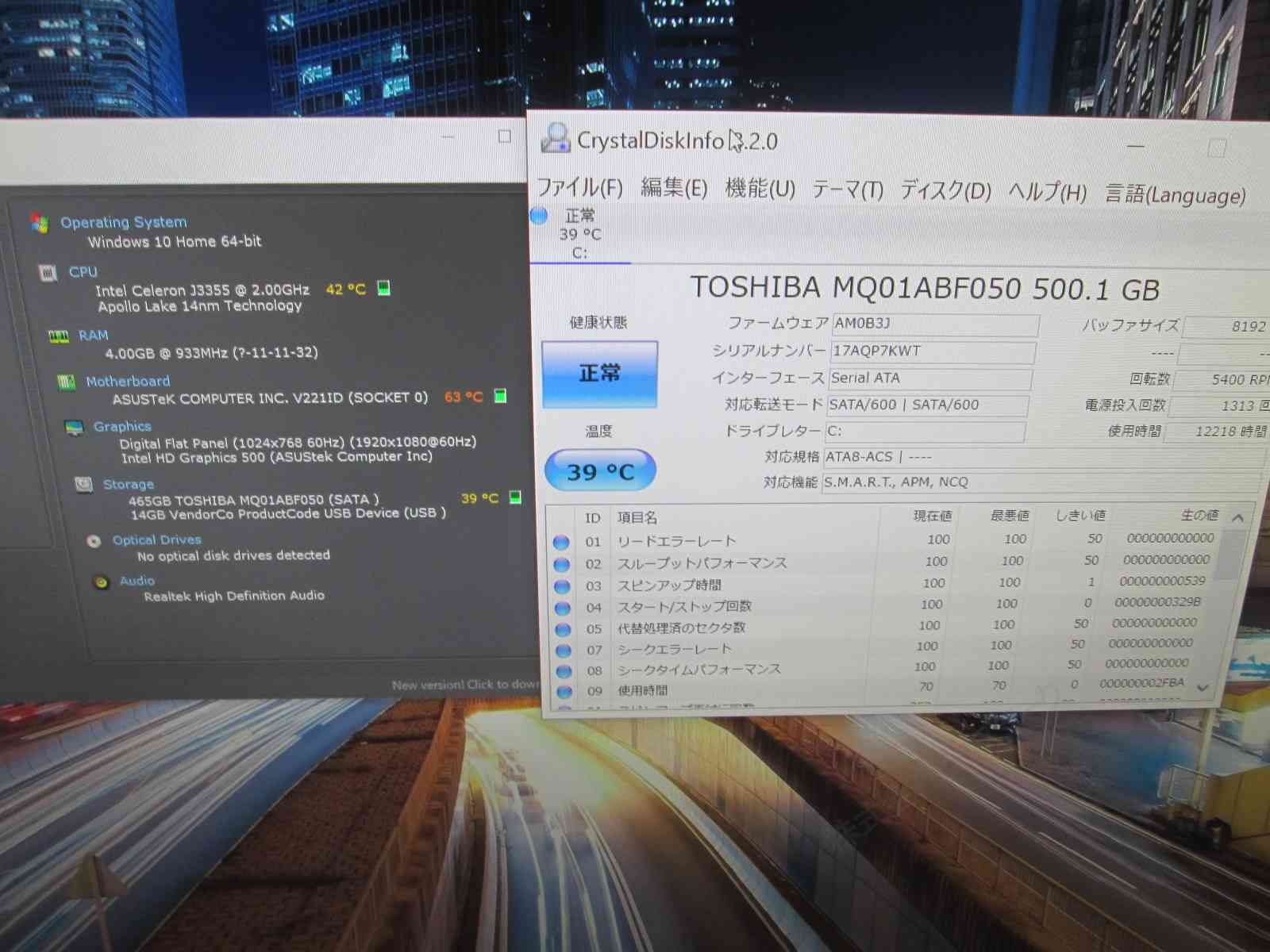
Task: Open the 編集(E) menu
Action: [x=674, y=188]
